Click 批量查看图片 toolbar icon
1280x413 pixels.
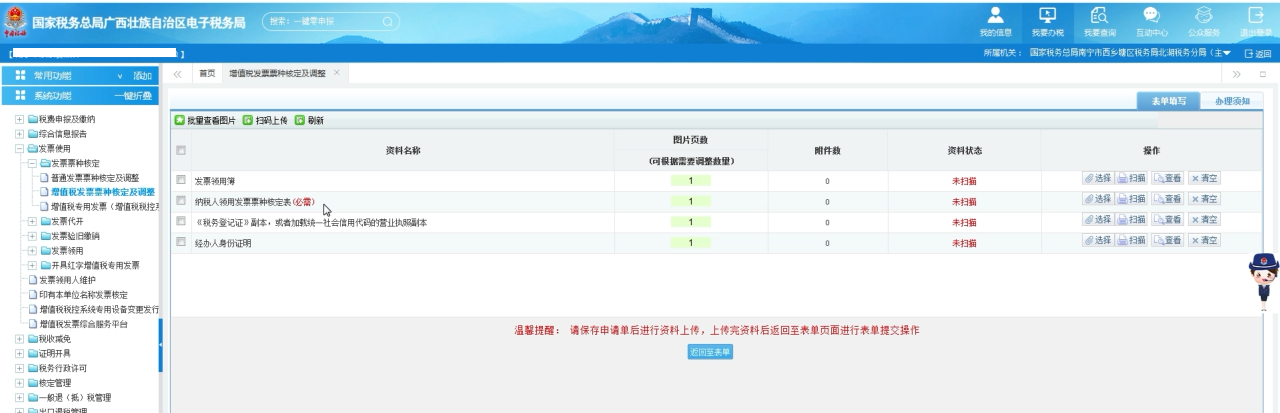point(181,121)
